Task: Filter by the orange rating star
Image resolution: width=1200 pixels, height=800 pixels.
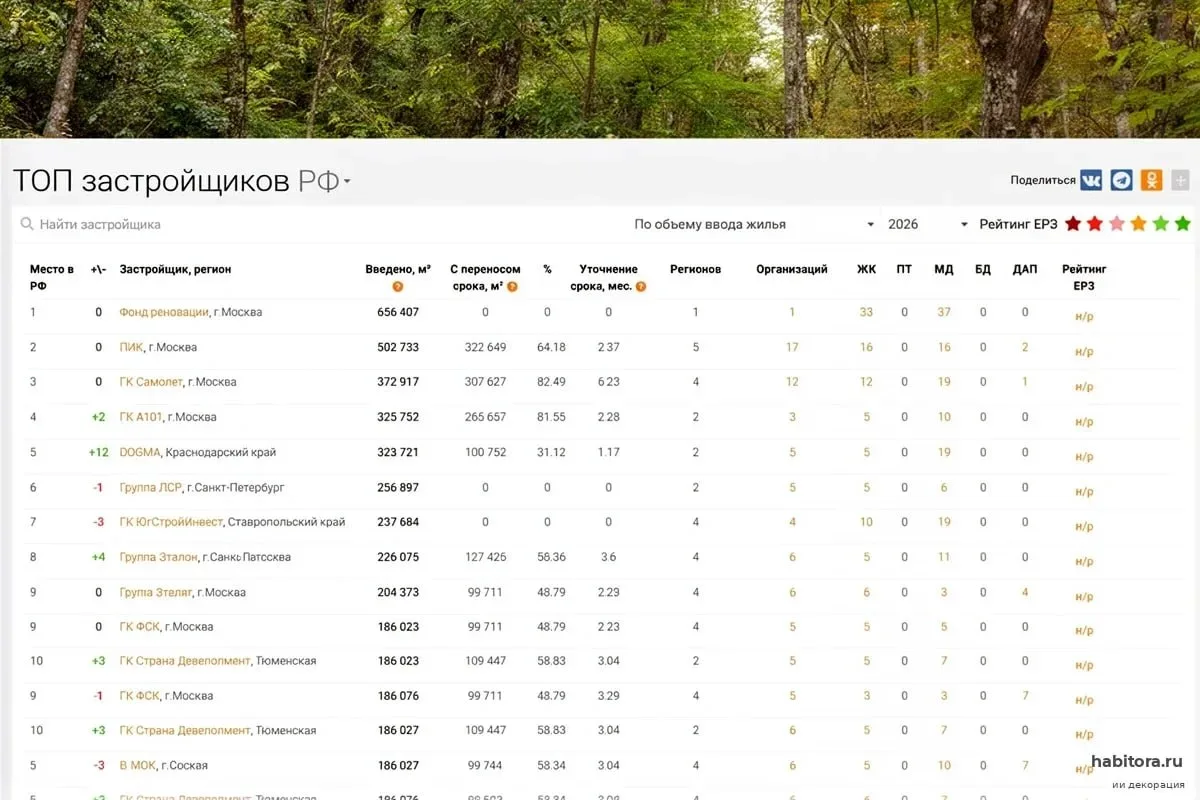Action: click(1139, 224)
